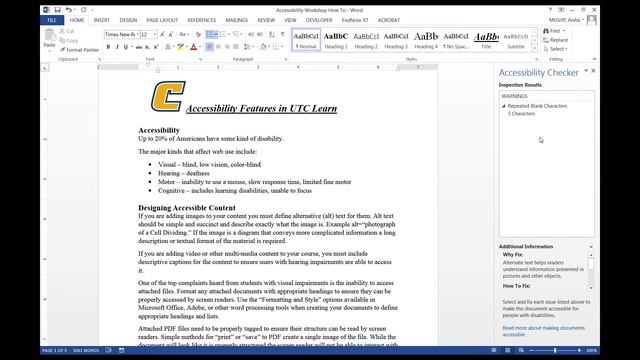Open the Borders dropdown
This screenshot has height=360, width=640.
click(x=282, y=47)
